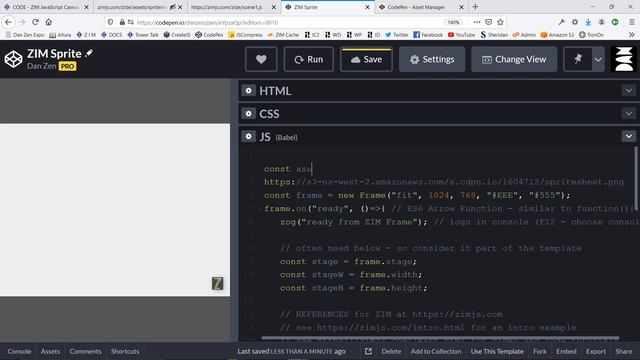Viewport: 640px width, 360px height.
Task: Click the Export button
Action: [x=596, y=351]
